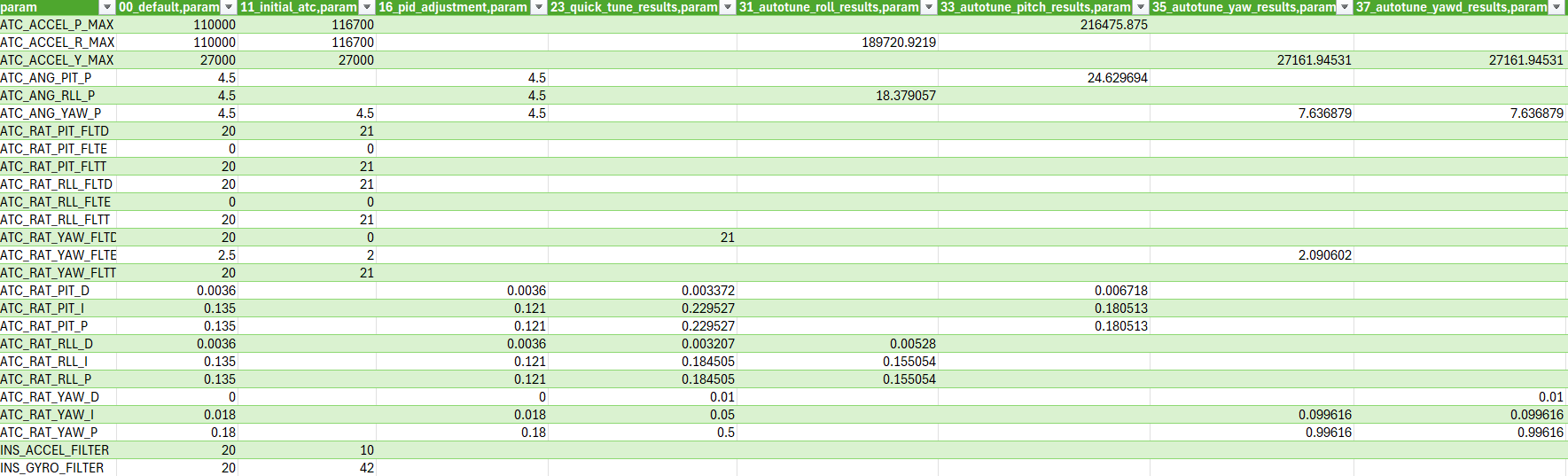The height and width of the screenshot is (476, 1568).
Task: Select the ATC_RAT_YAW_FLTE parameter name cell
Action: 58,255
